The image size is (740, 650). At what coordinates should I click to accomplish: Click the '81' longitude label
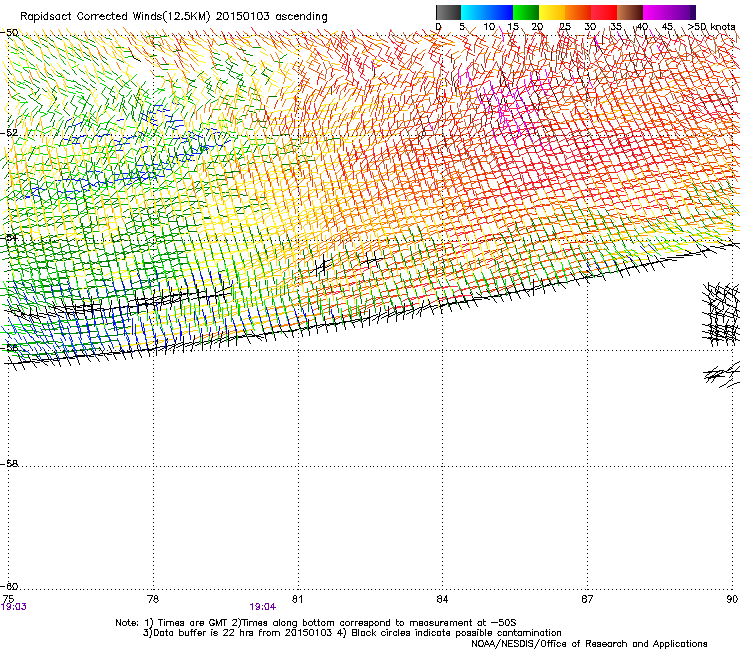click(x=297, y=599)
